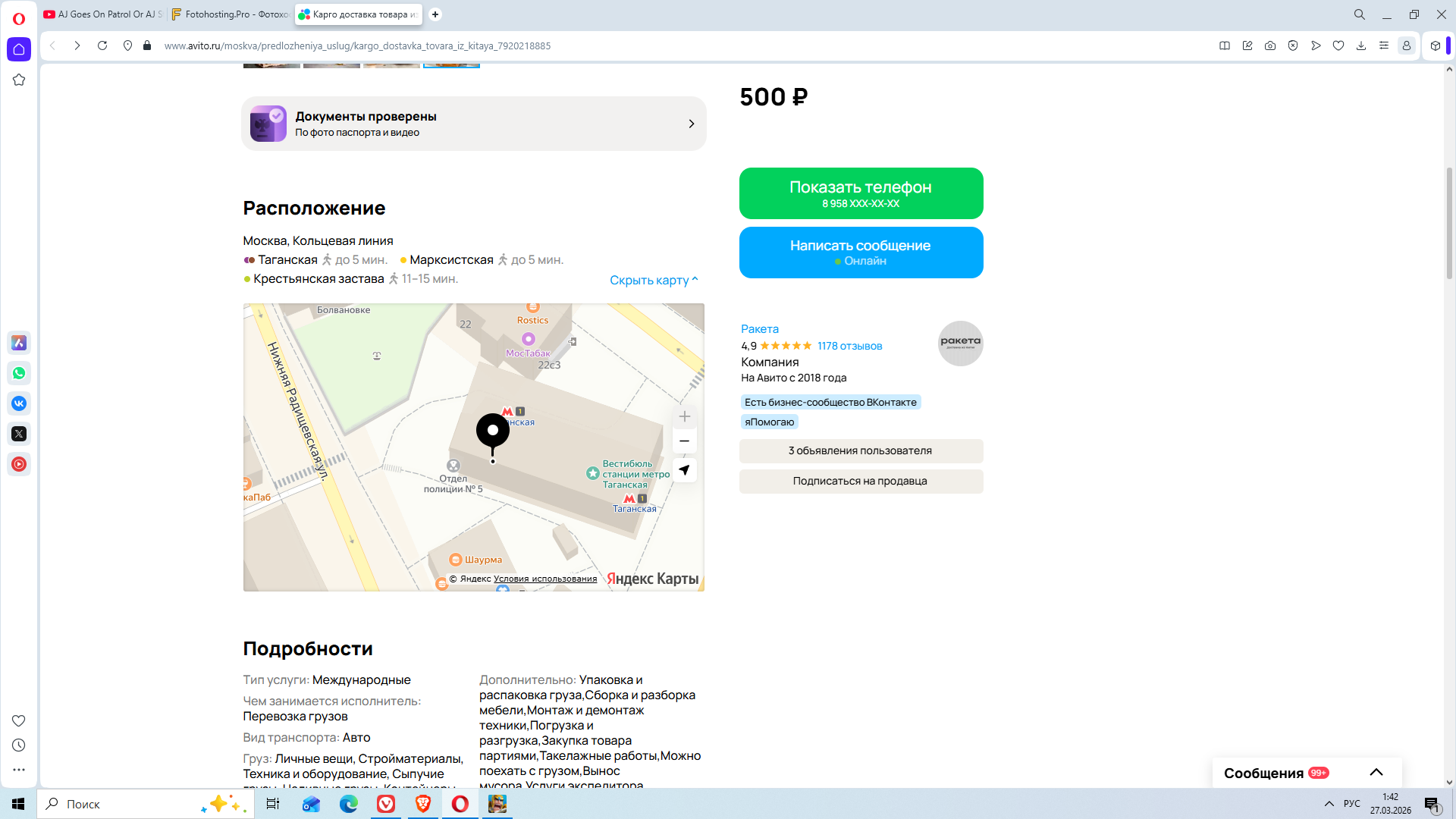
Task: Collapse map with Скрыть карту
Action: pos(654,280)
